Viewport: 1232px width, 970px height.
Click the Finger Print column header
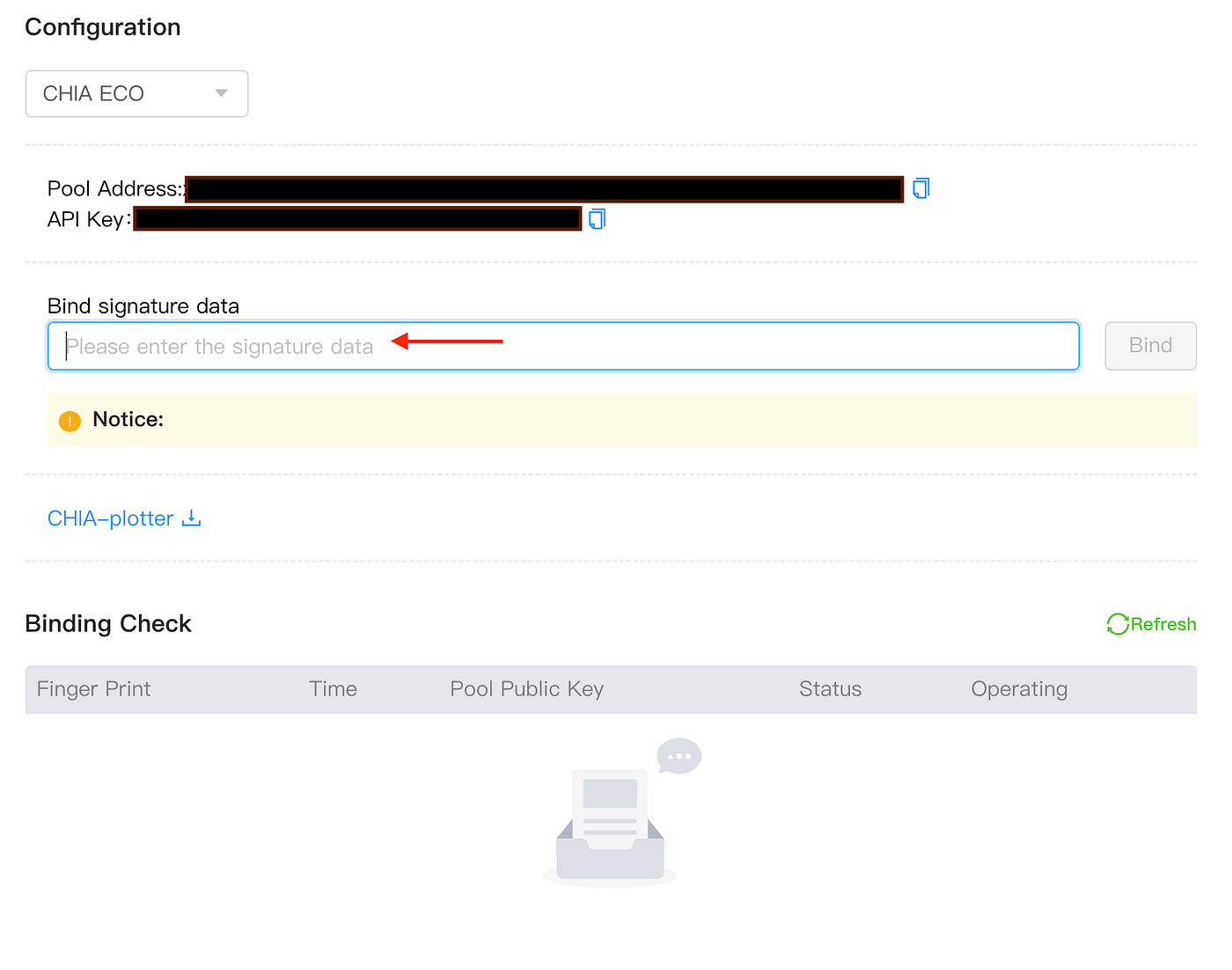click(93, 689)
